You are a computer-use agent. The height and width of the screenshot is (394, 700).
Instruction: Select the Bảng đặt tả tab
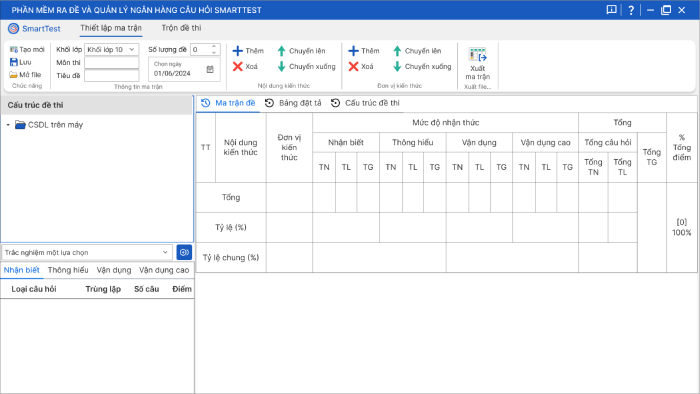point(293,103)
